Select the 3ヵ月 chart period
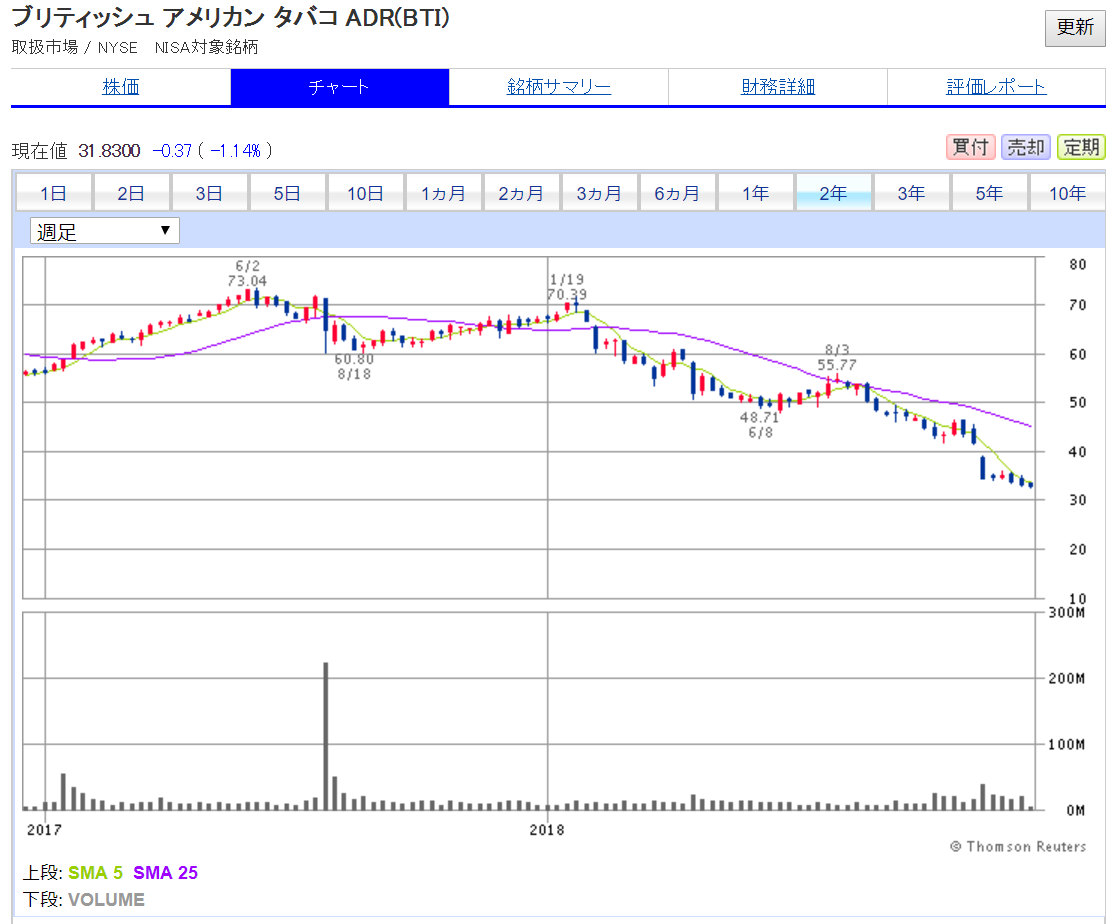Screen dimensions: 1114x924 599,193
